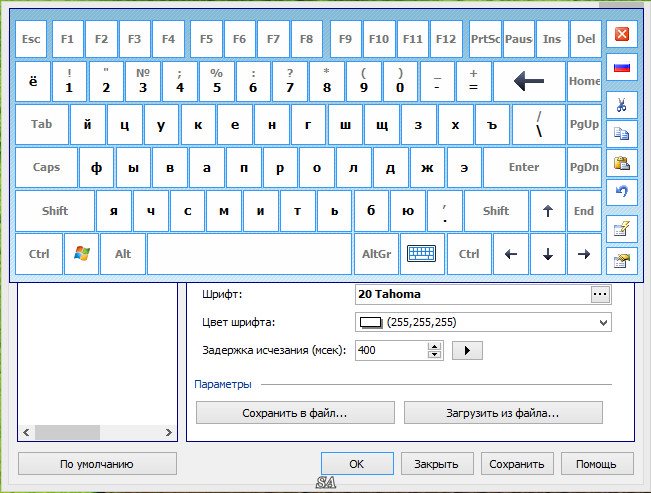This screenshot has height=493, width=651.
Task: Click the play preview button next to delay
Action: coord(467,351)
